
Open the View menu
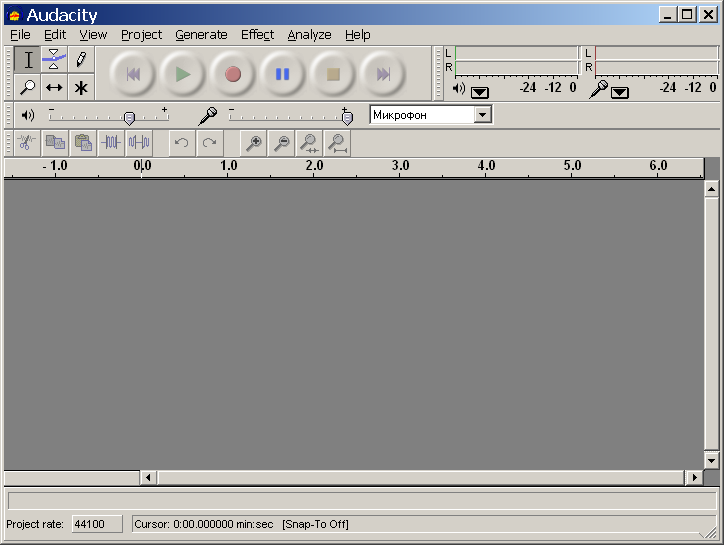(x=93, y=35)
